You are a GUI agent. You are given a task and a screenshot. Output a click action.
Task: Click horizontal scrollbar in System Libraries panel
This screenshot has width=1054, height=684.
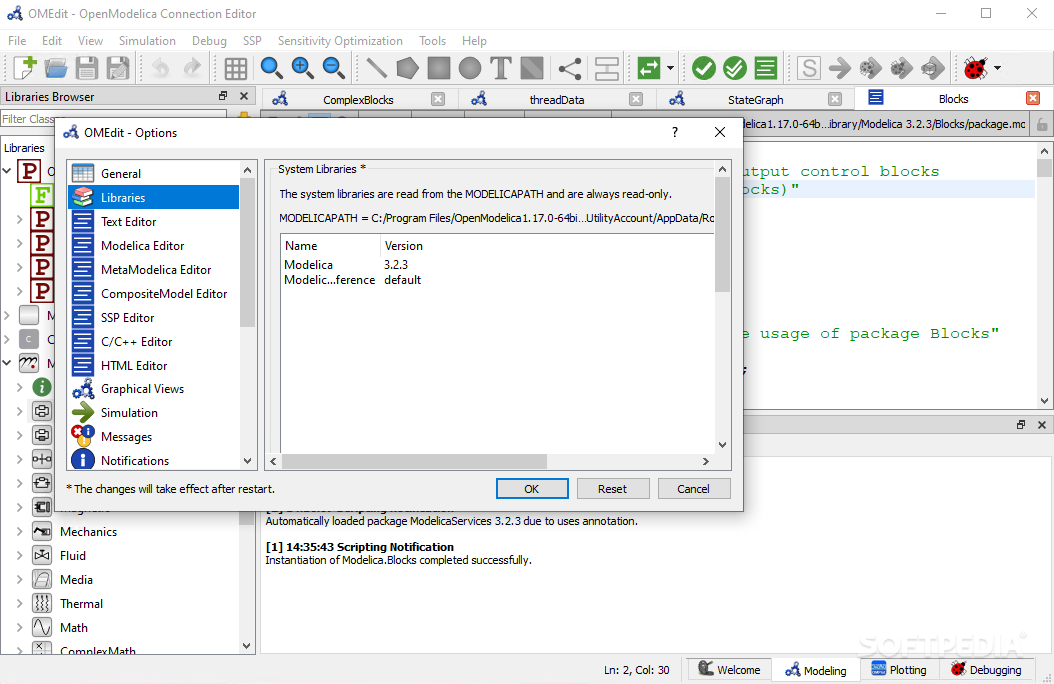[414, 461]
